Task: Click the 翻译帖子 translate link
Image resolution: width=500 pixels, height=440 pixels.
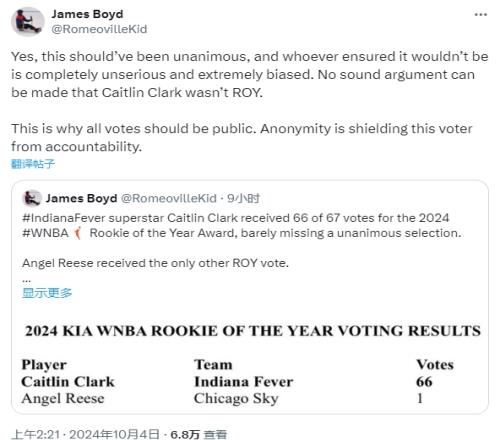Action: pyautogui.click(x=33, y=164)
